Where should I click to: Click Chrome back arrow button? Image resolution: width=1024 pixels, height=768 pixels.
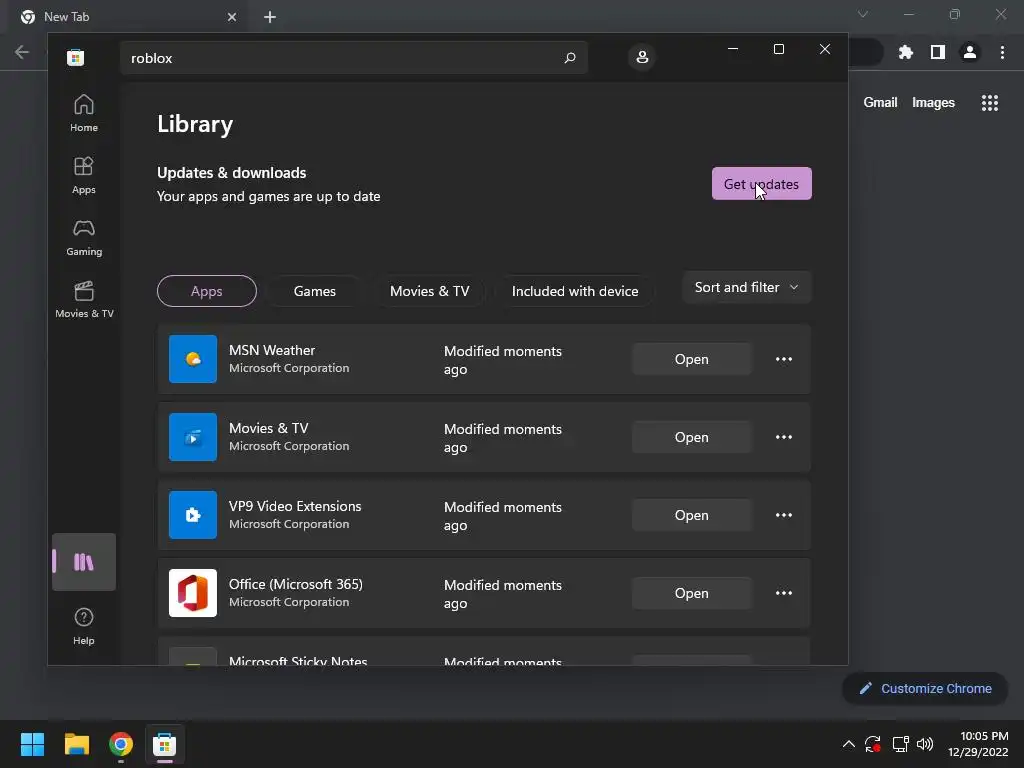coord(22,52)
